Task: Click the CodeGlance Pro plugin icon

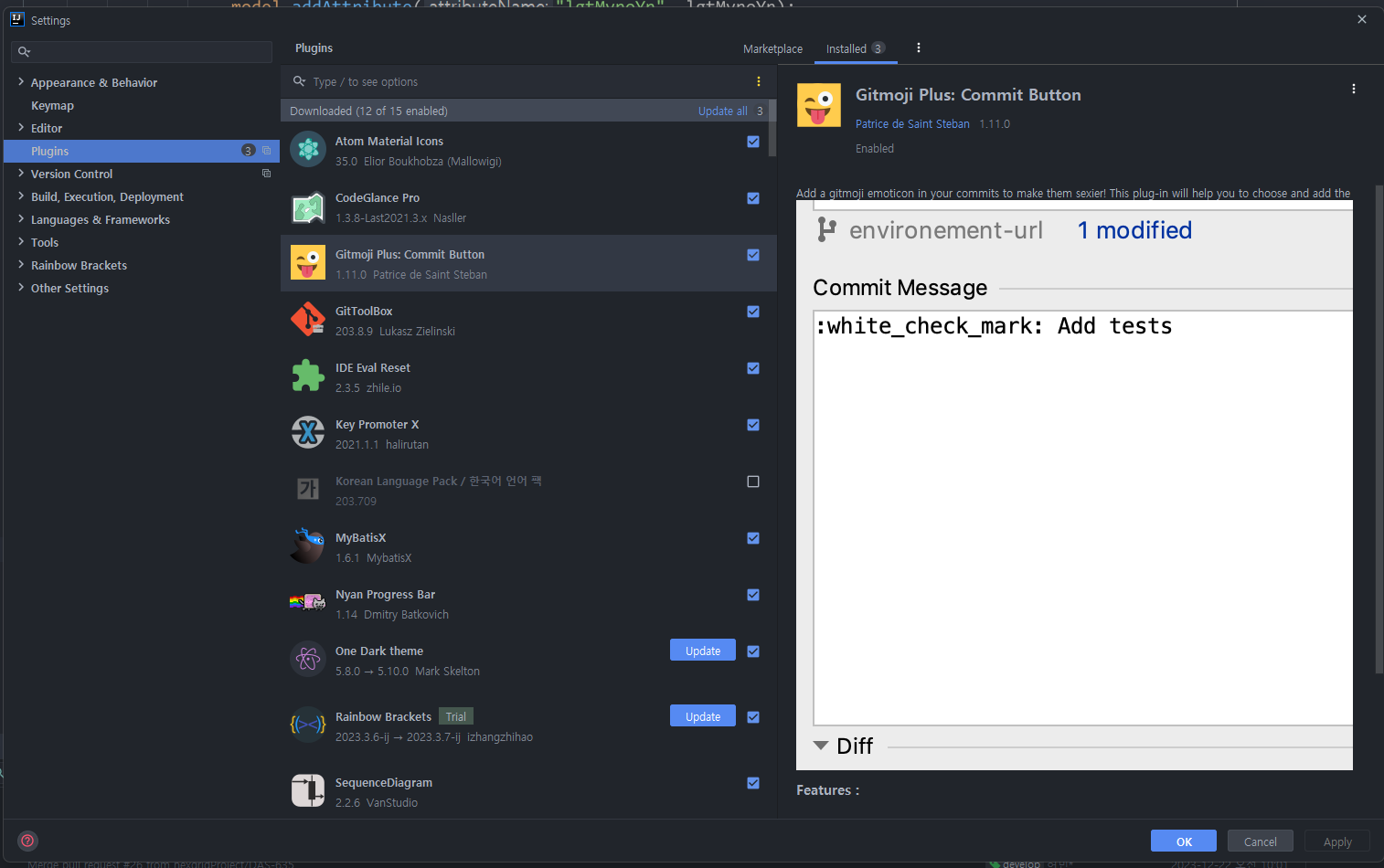Action: tap(308, 207)
